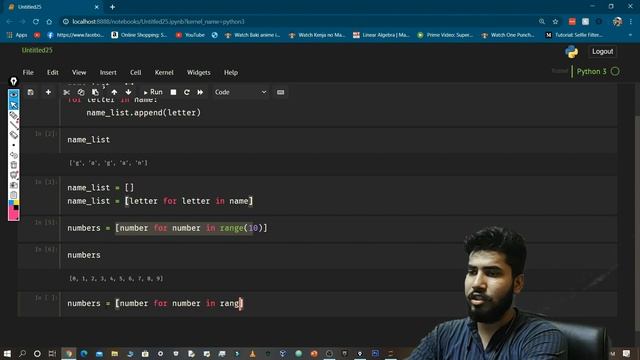Click the Logout button
This screenshot has width=640, height=360.
[x=602, y=51]
